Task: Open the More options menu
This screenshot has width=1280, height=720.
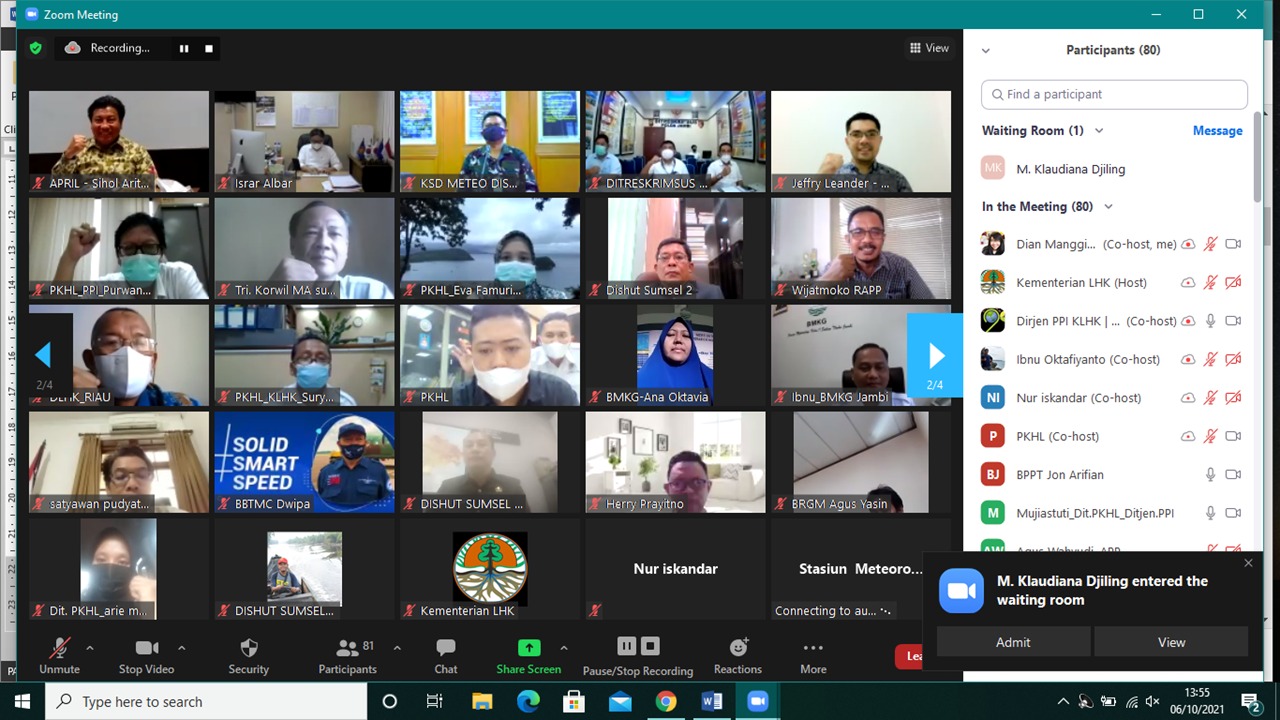Action: pos(813,648)
